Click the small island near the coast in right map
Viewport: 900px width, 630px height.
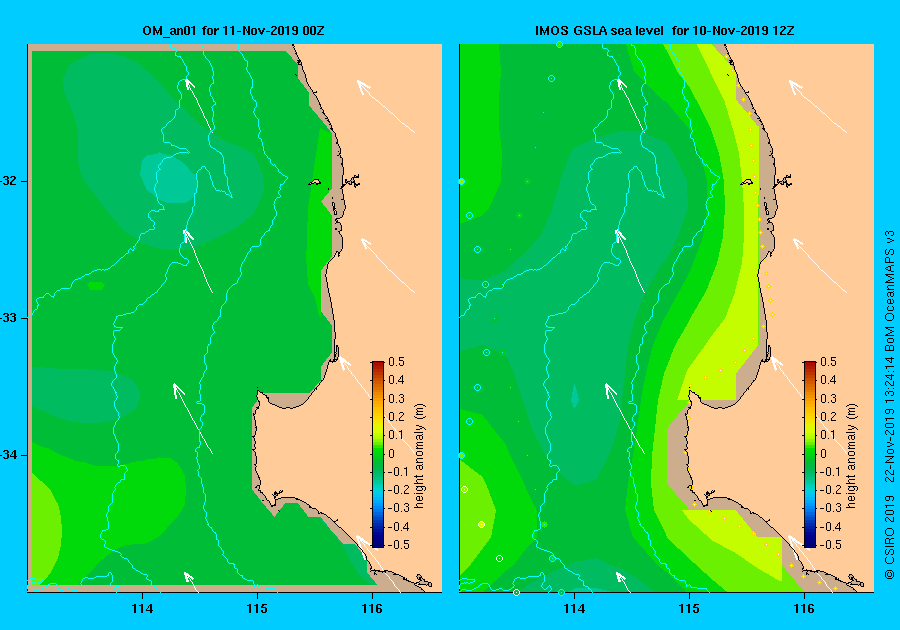click(746, 182)
